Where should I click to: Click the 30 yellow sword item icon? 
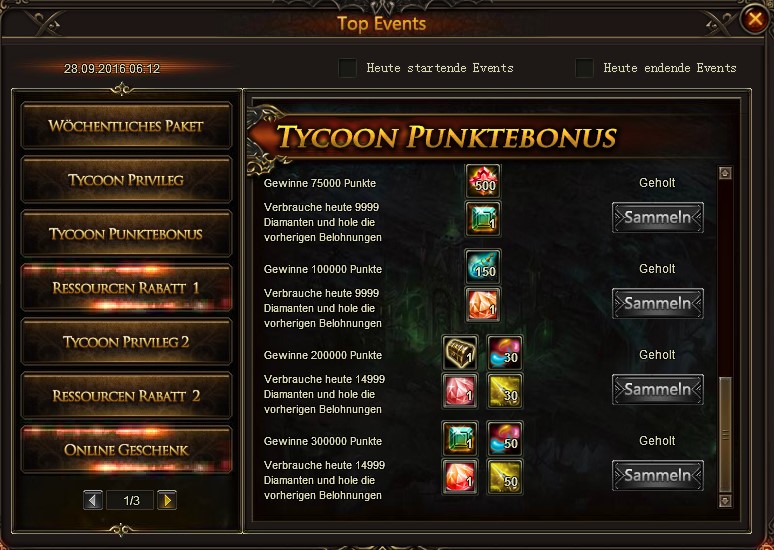504,391
